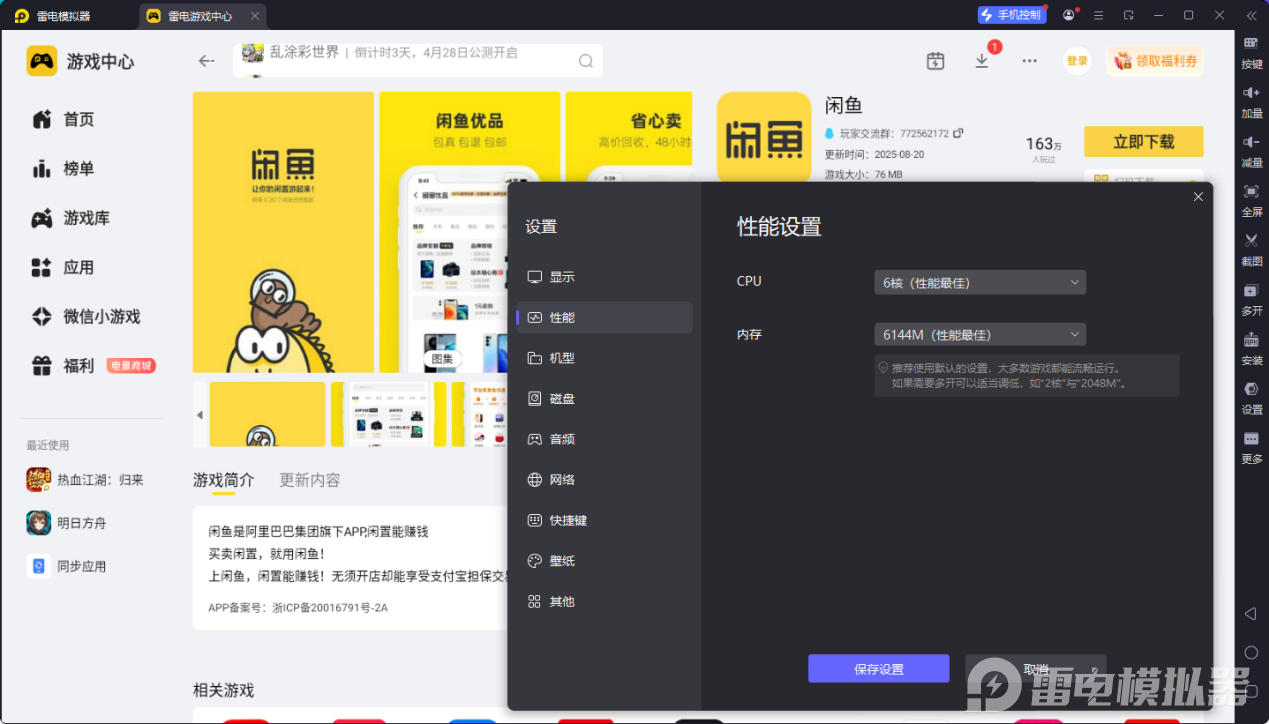Image resolution: width=1269 pixels, height=724 pixels.
Task: Click the 安装 APK install icon
Action: point(1251,340)
